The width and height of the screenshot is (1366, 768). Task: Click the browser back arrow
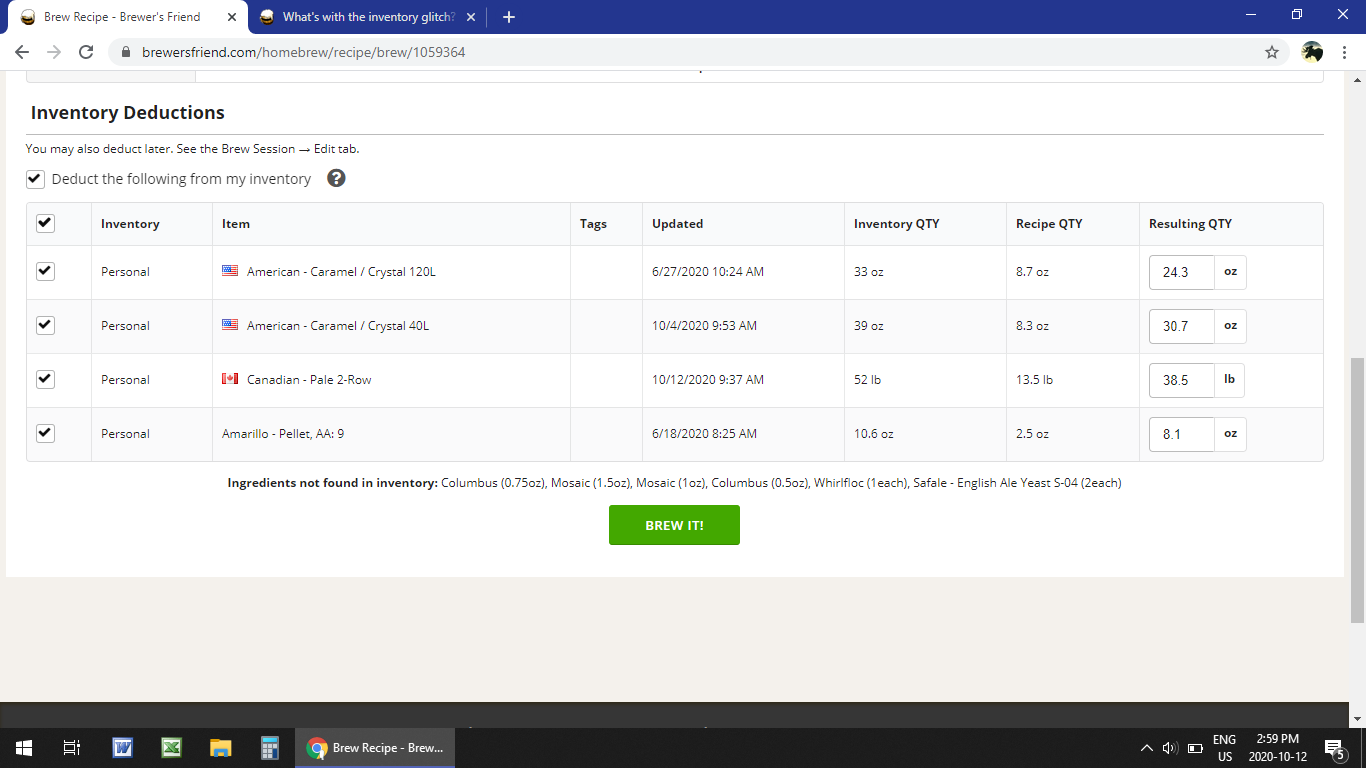tap(22, 52)
